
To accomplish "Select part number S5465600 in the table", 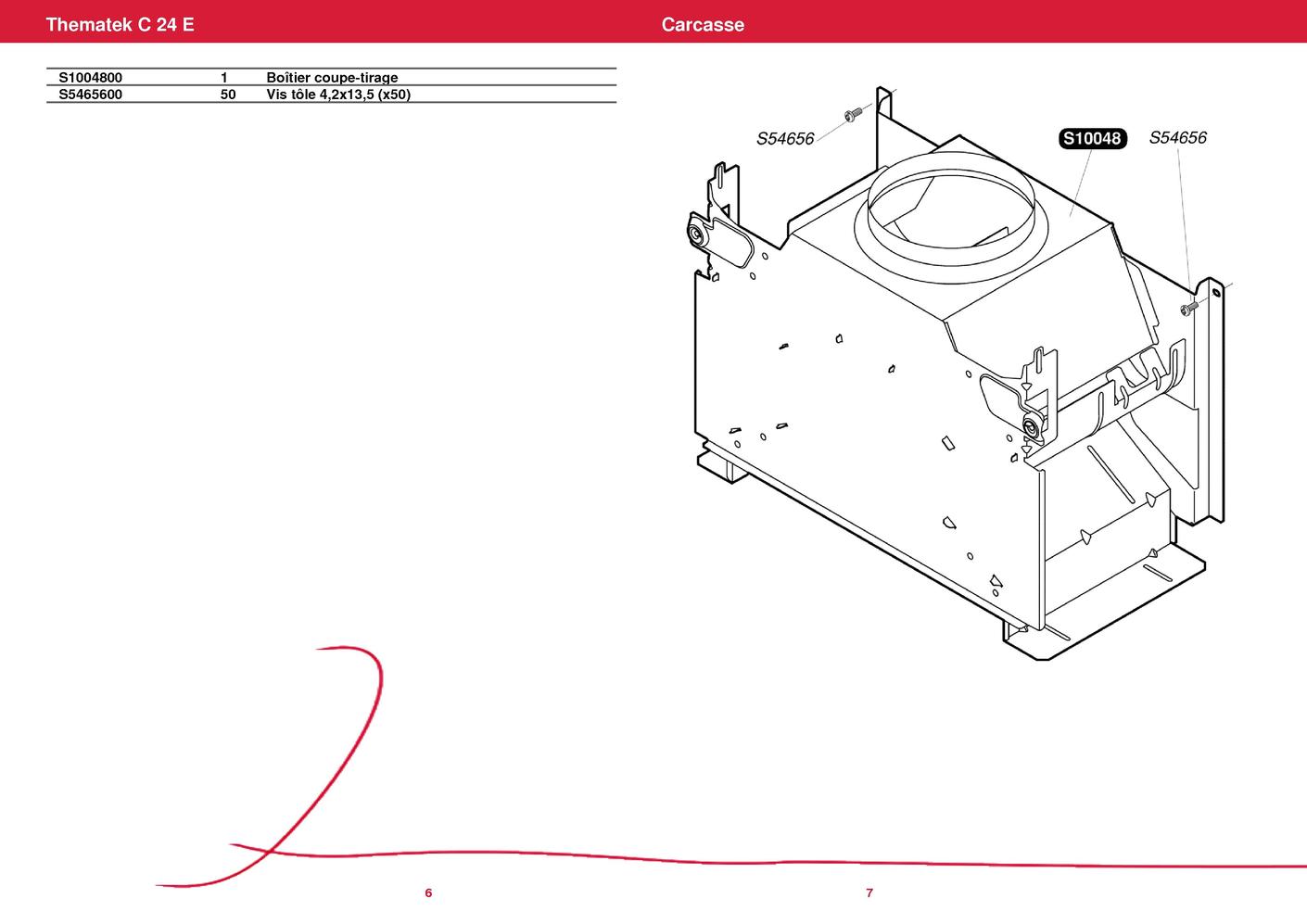I will (x=90, y=95).
